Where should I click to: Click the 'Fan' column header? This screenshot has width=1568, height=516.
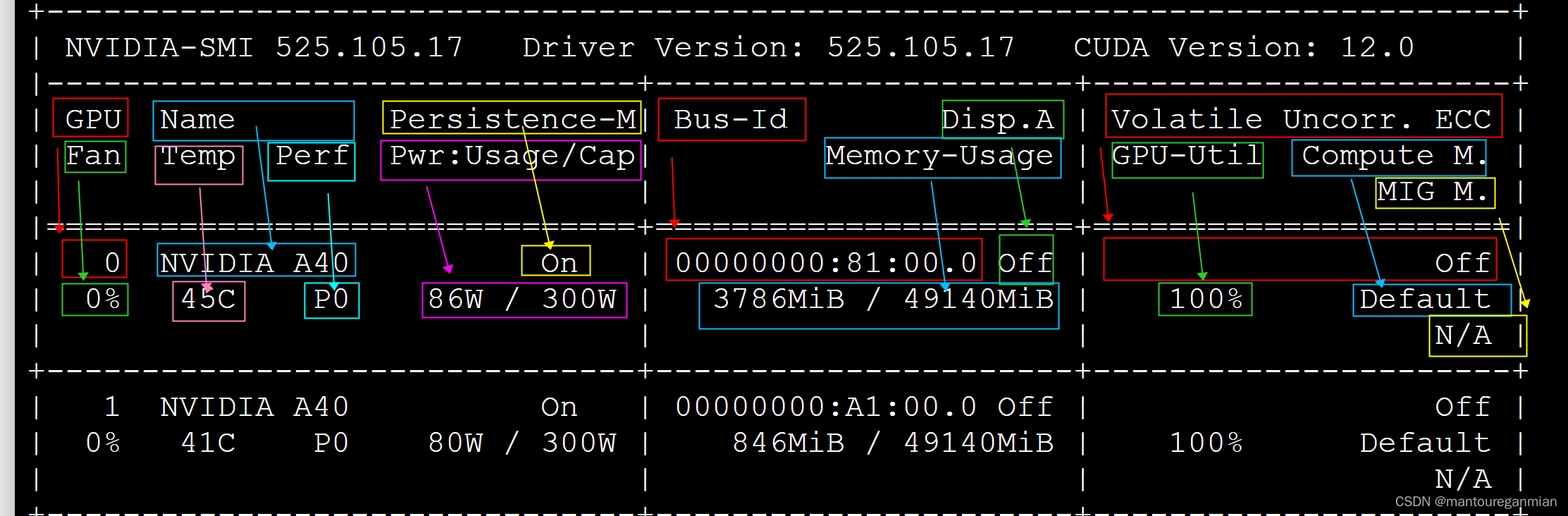coord(94,156)
